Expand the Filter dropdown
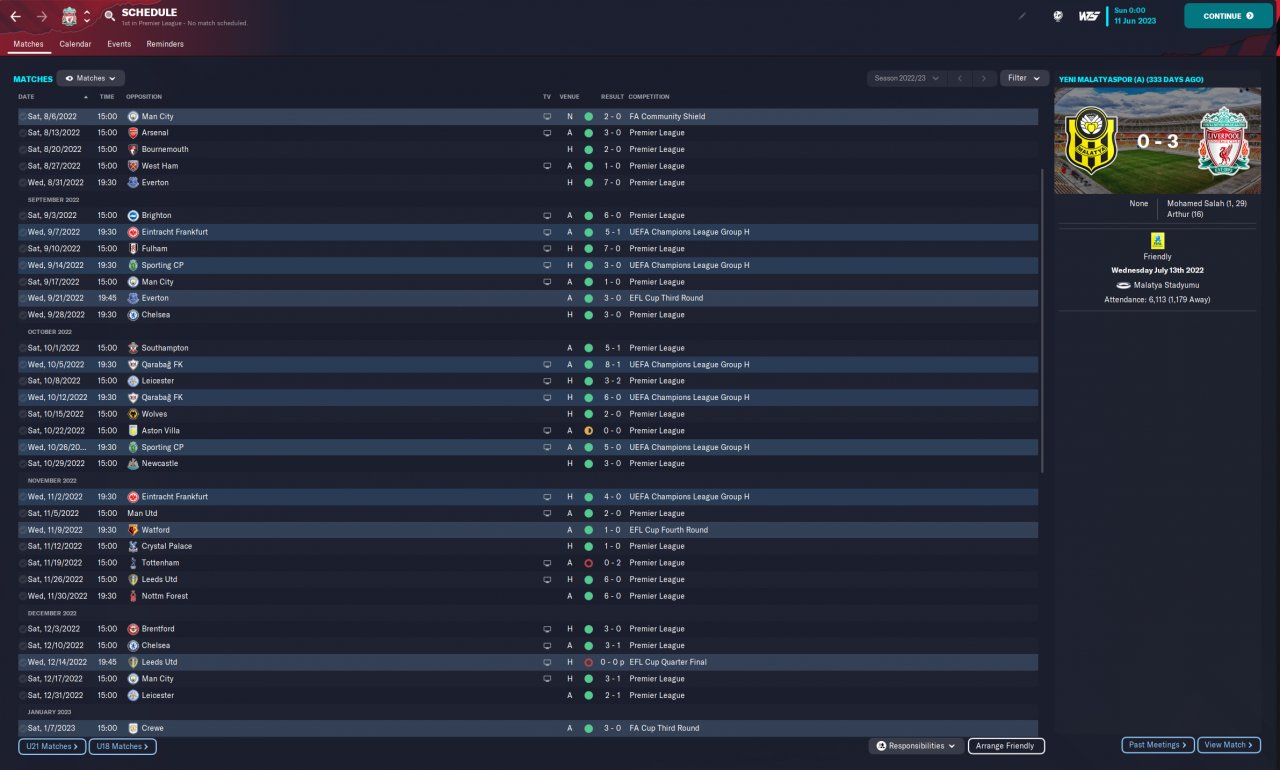This screenshot has height=770, width=1280. [1023, 78]
